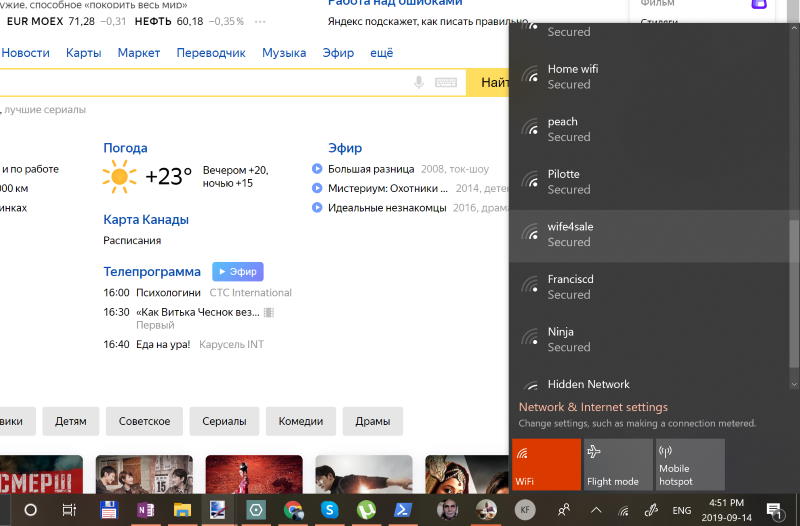The height and width of the screenshot is (526, 800).
Task: Open OneNote from the taskbar
Action: click(x=146, y=509)
